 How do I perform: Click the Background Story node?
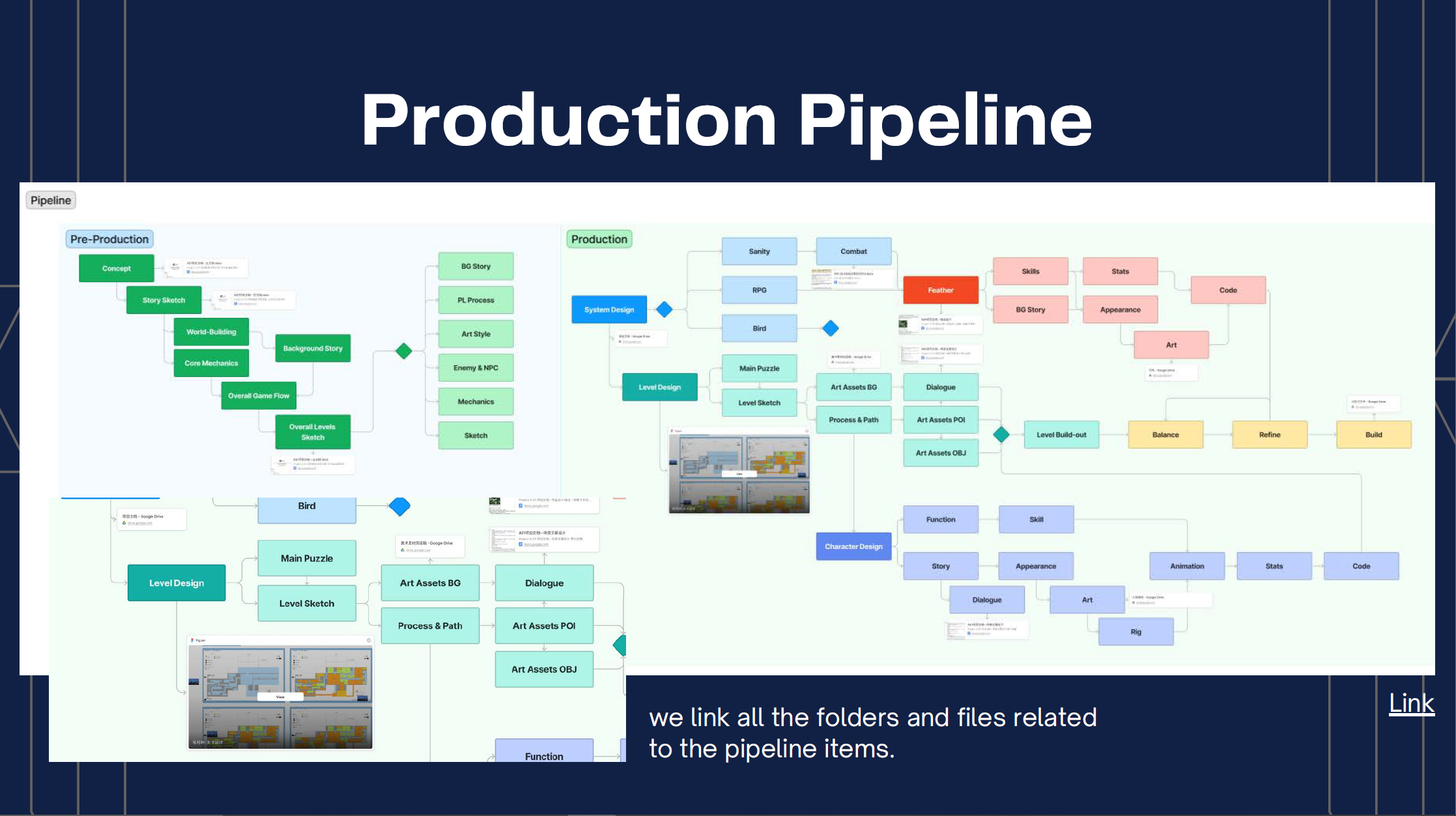coord(313,348)
